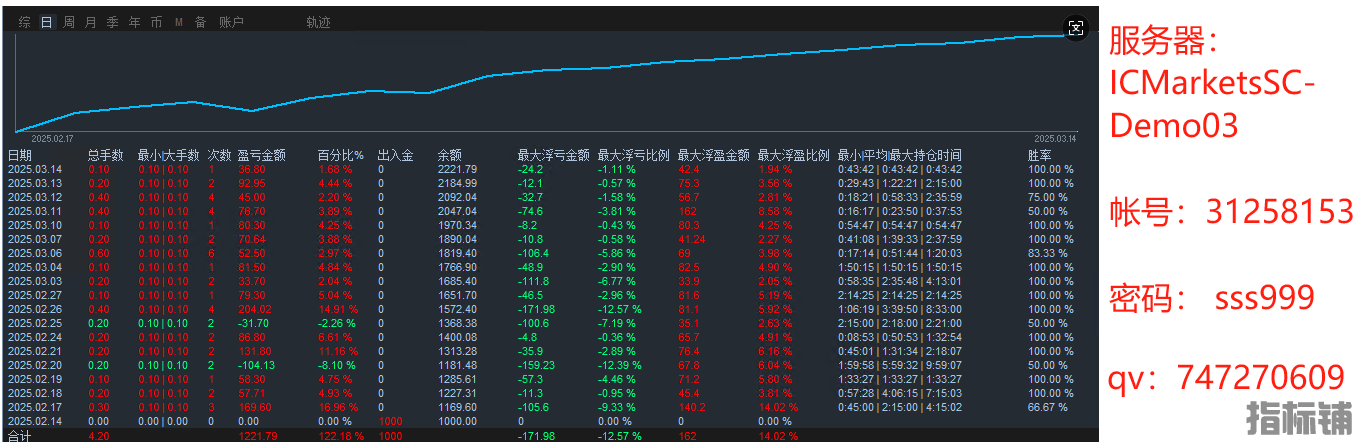Click the 最大浮盈比例 column header
This screenshot has width=1369, height=443.
coord(794,155)
